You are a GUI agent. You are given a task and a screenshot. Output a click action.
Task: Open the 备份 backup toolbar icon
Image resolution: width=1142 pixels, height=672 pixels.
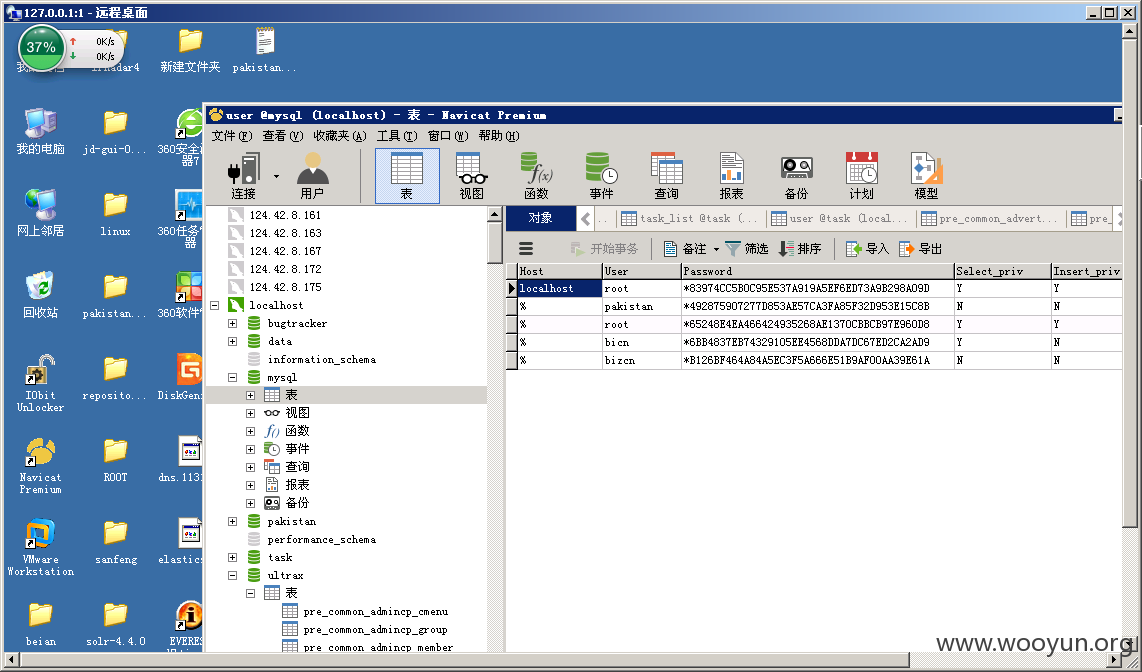tap(796, 175)
